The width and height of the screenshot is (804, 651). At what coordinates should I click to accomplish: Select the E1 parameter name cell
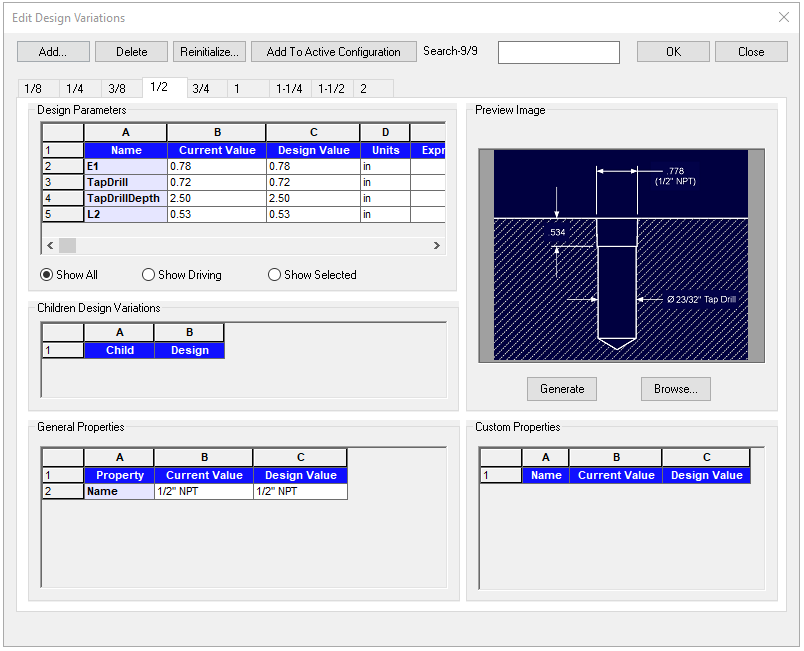tap(125, 166)
